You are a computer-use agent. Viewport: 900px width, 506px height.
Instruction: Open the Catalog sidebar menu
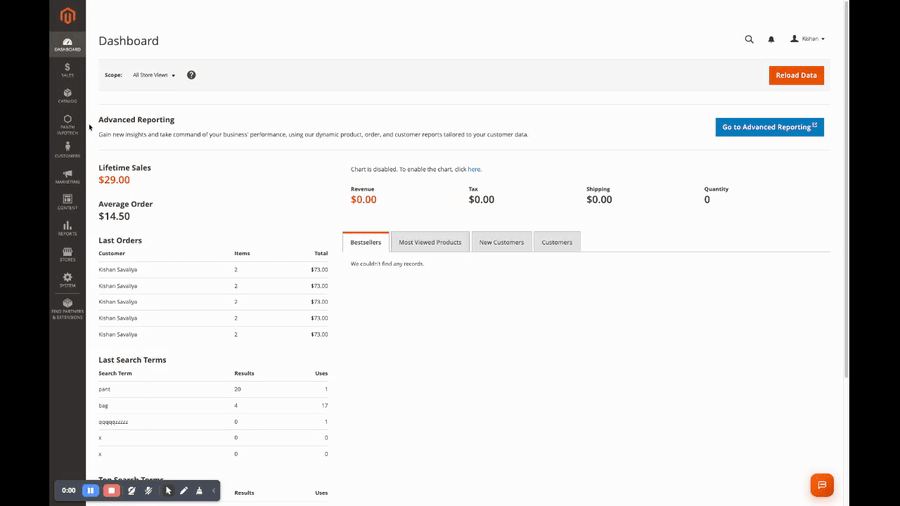(67, 96)
